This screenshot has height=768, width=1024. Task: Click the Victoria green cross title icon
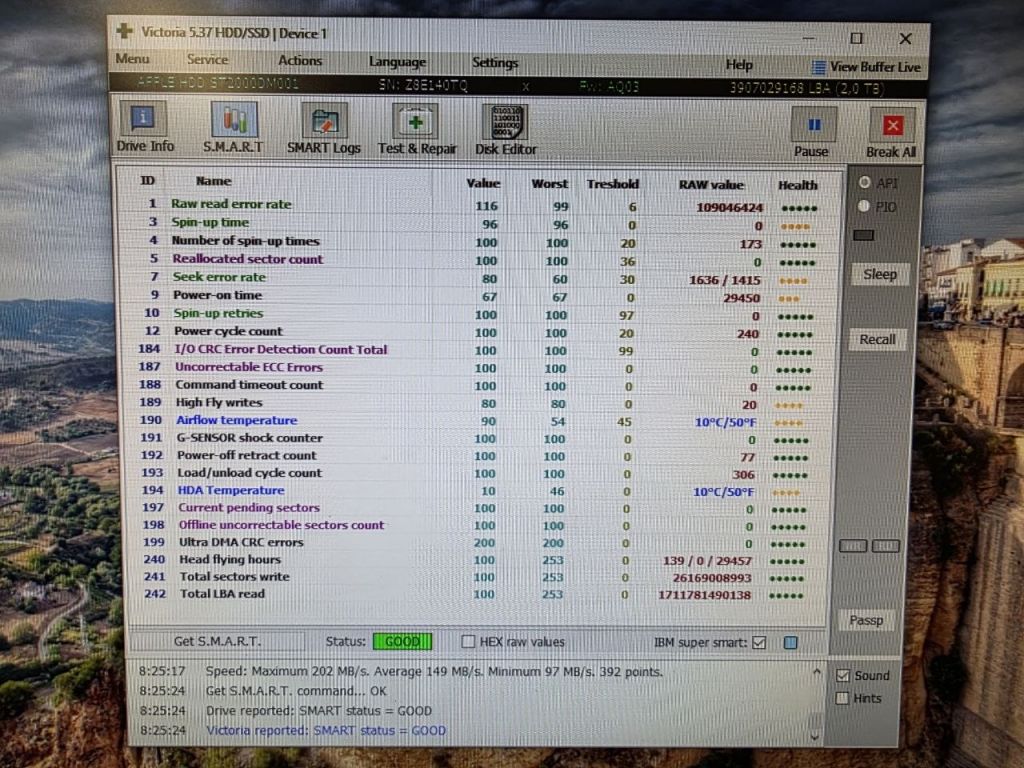coord(124,31)
